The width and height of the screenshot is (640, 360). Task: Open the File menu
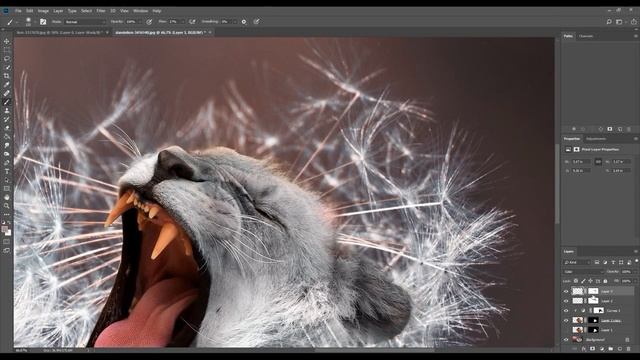click(18, 11)
